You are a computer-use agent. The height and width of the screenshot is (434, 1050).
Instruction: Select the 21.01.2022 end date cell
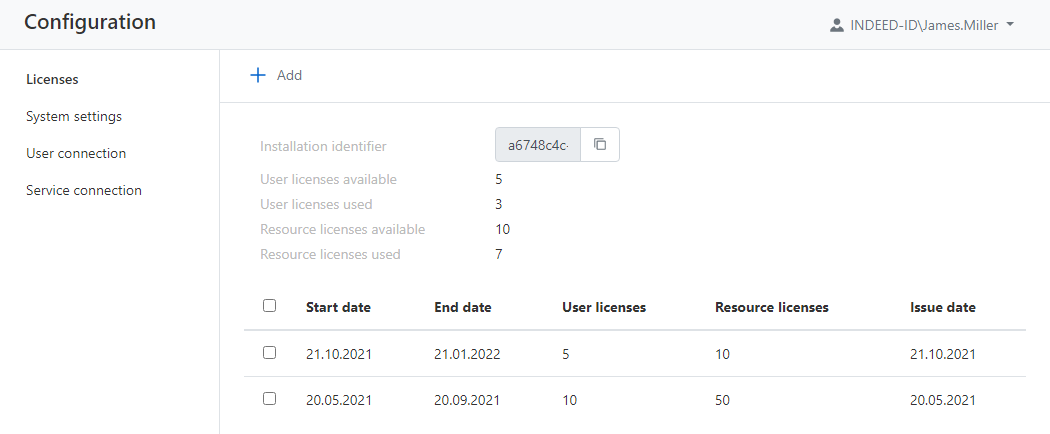click(x=467, y=354)
